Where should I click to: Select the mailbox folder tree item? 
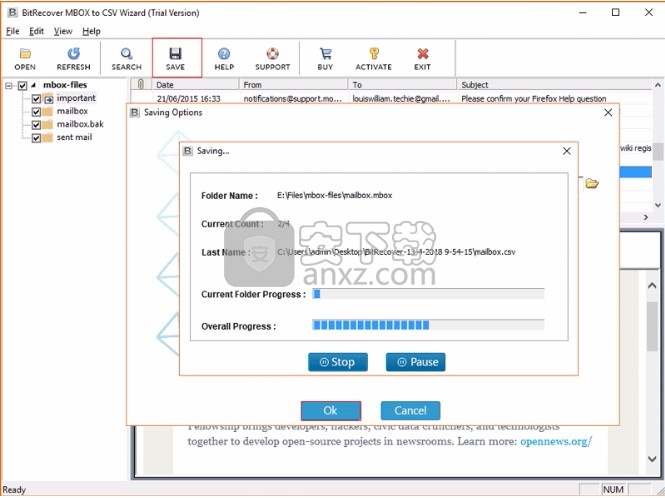coord(72,111)
